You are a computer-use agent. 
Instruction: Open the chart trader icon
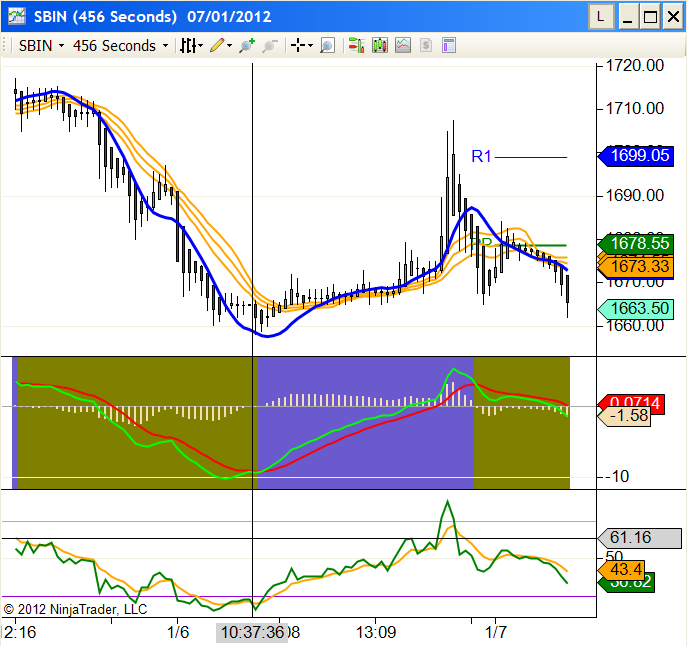tap(356, 46)
